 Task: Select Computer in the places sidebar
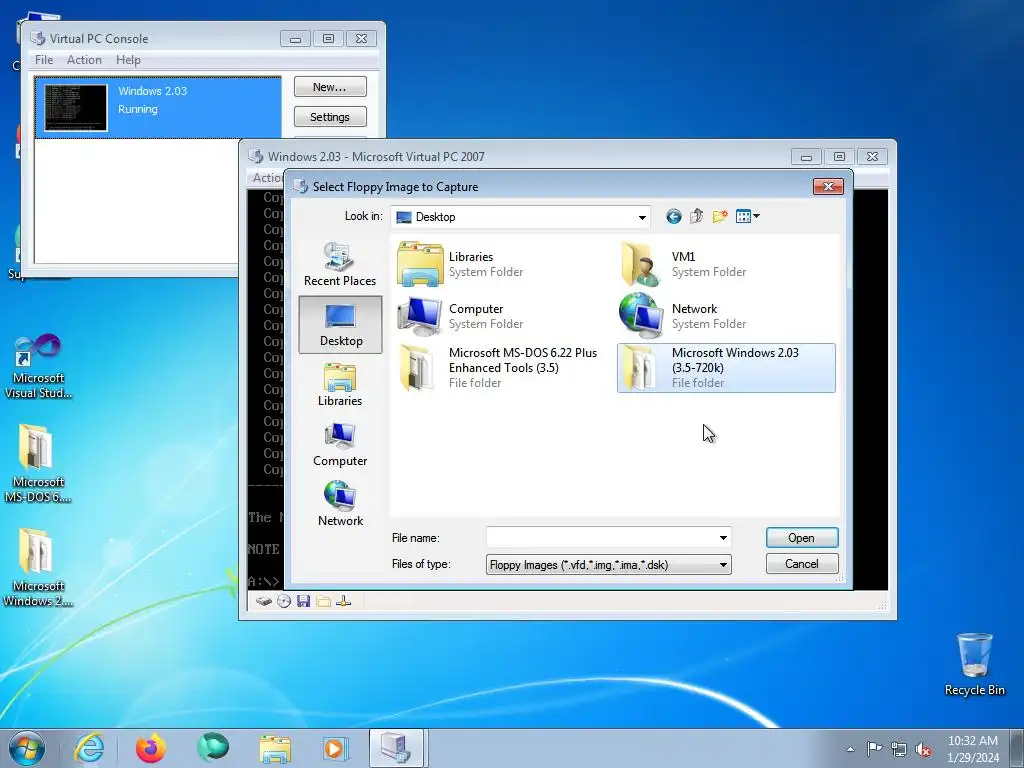tap(340, 445)
